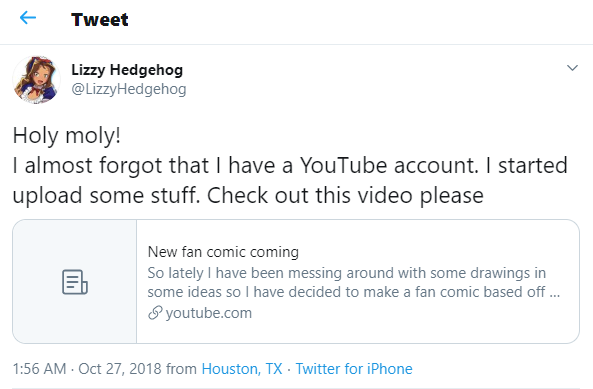Click the Check out this video please text

[345, 196]
